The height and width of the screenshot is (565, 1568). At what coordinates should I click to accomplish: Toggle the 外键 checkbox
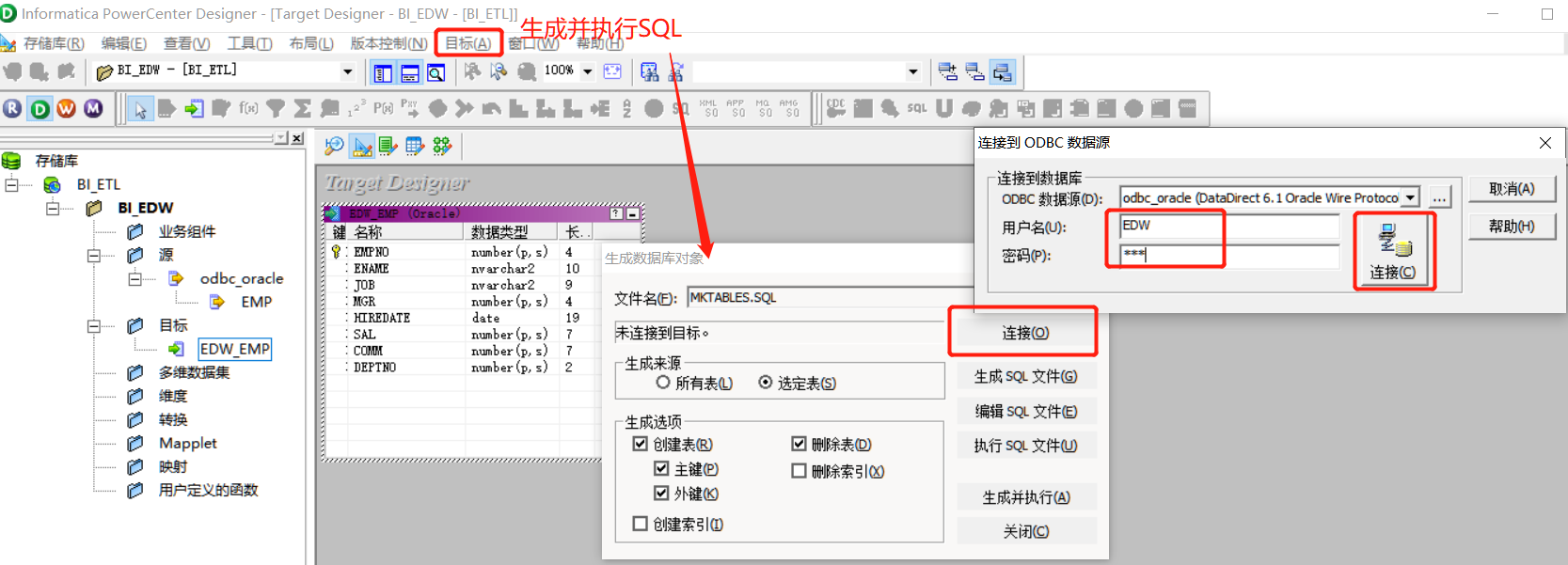coord(661,493)
